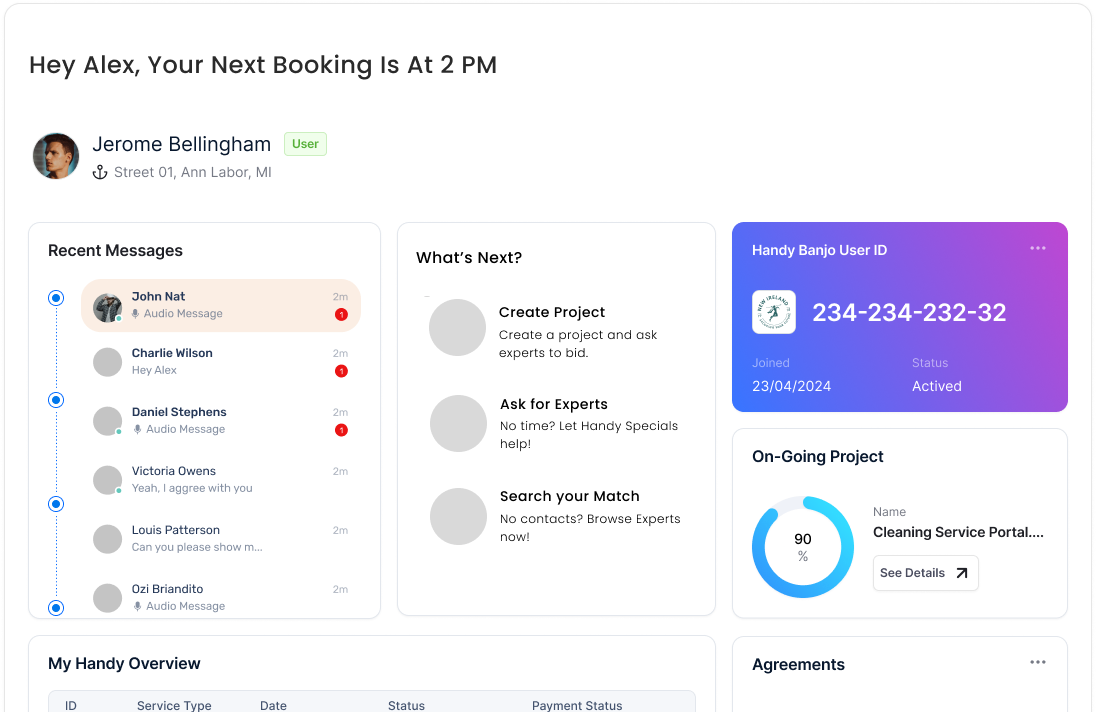Open Jerome Bellingham's profile photo
1096x712 pixels.
(x=56, y=157)
